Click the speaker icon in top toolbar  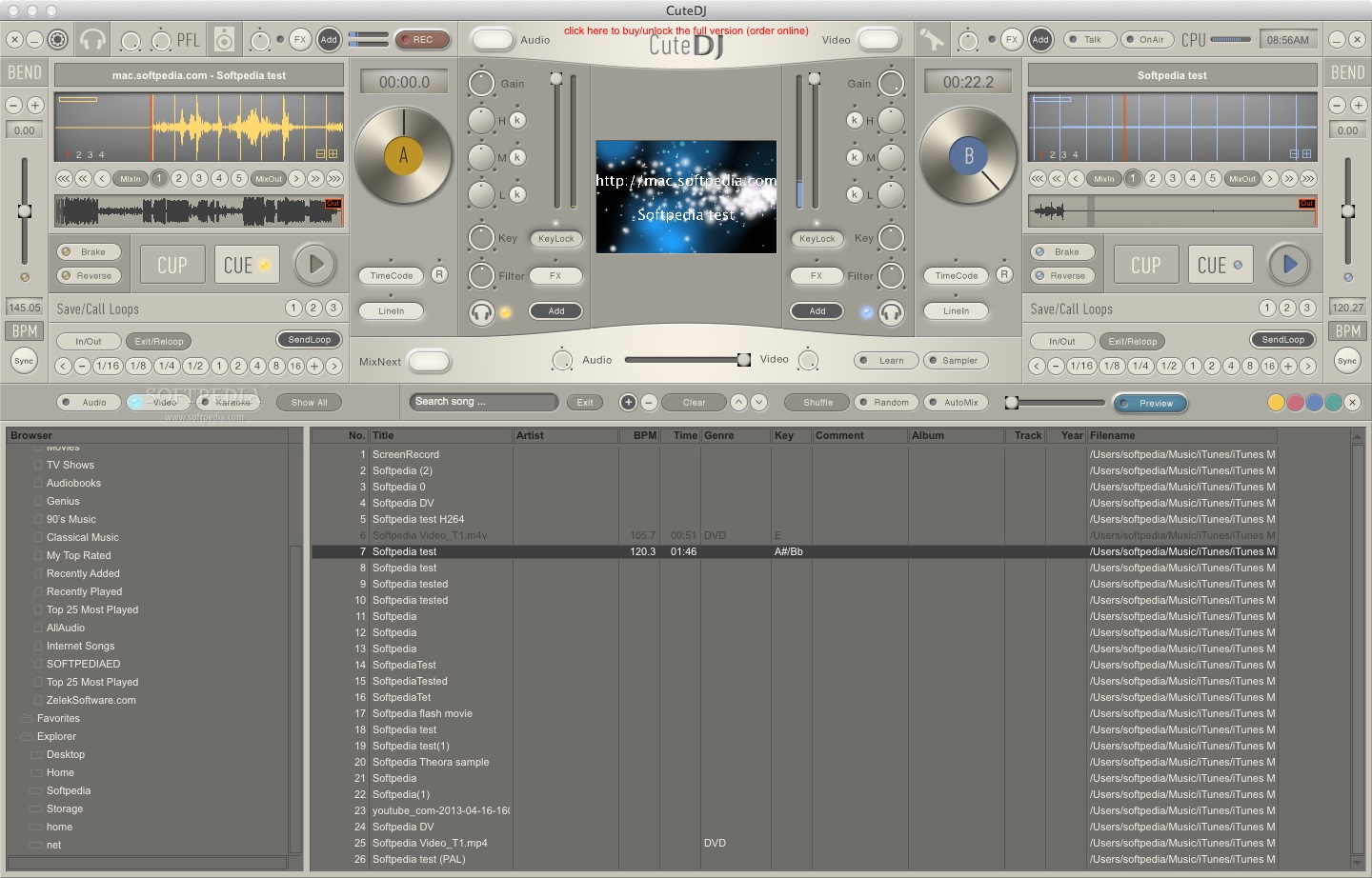click(224, 40)
